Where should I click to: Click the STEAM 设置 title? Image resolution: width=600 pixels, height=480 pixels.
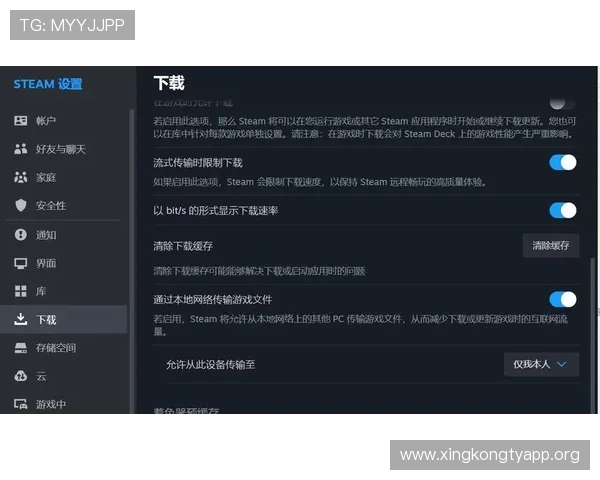pyautogui.click(x=48, y=84)
